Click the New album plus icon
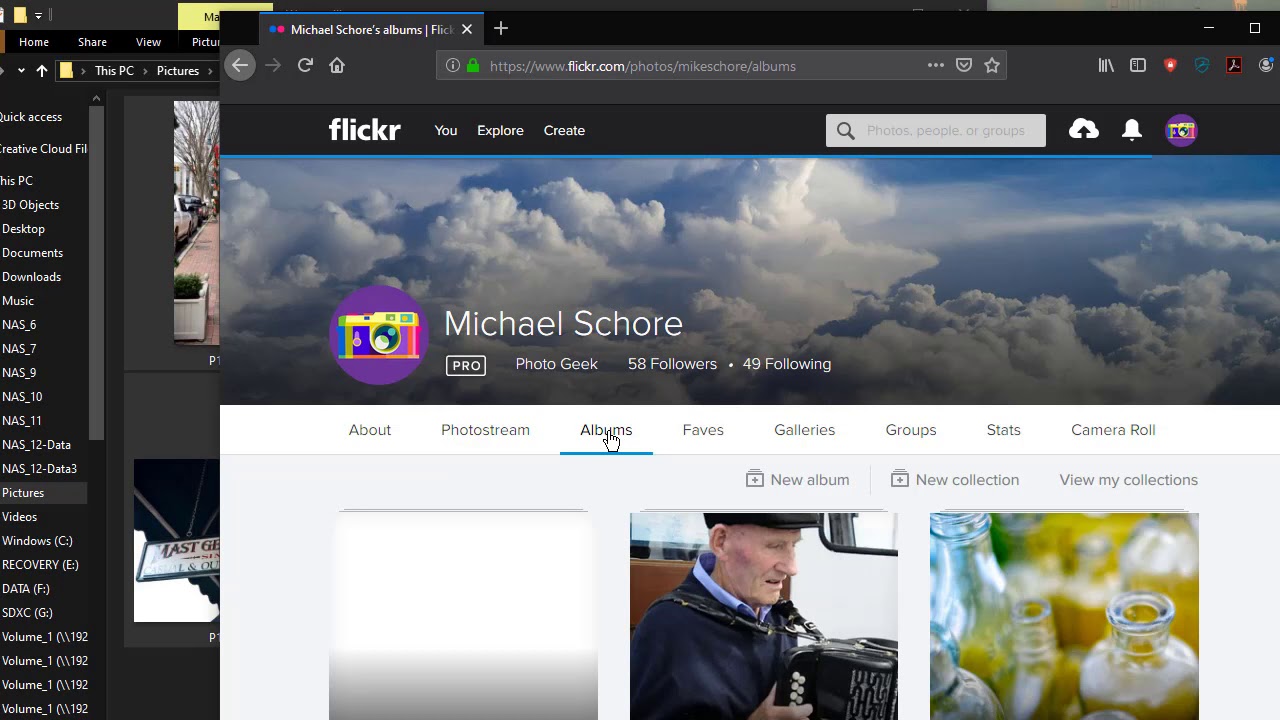This screenshot has height=720, width=1280. (755, 479)
